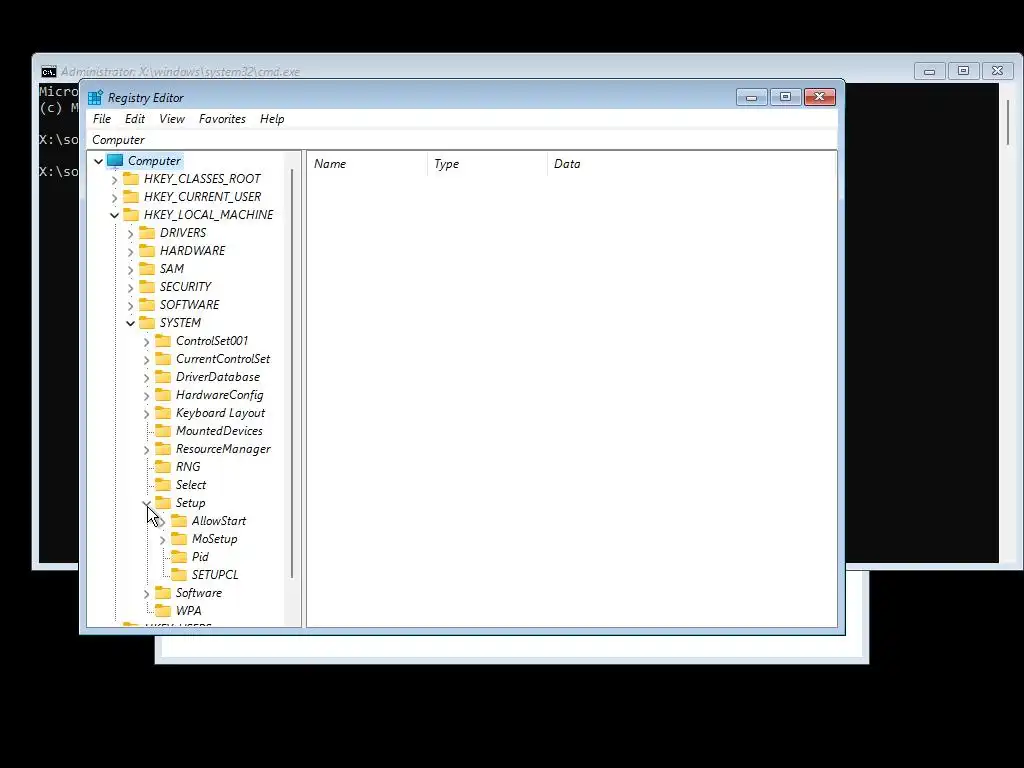
Task: Click the MoSetup folder icon
Action: (179, 539)
